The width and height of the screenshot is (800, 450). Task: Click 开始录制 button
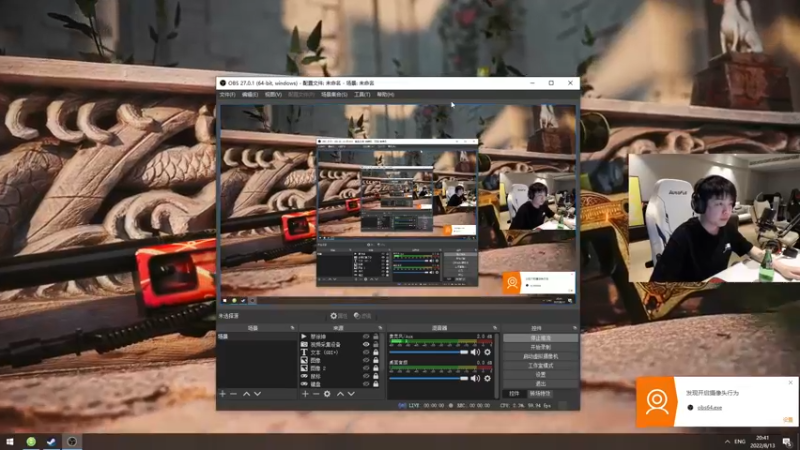pyautogui.click(x=540, y=347)
